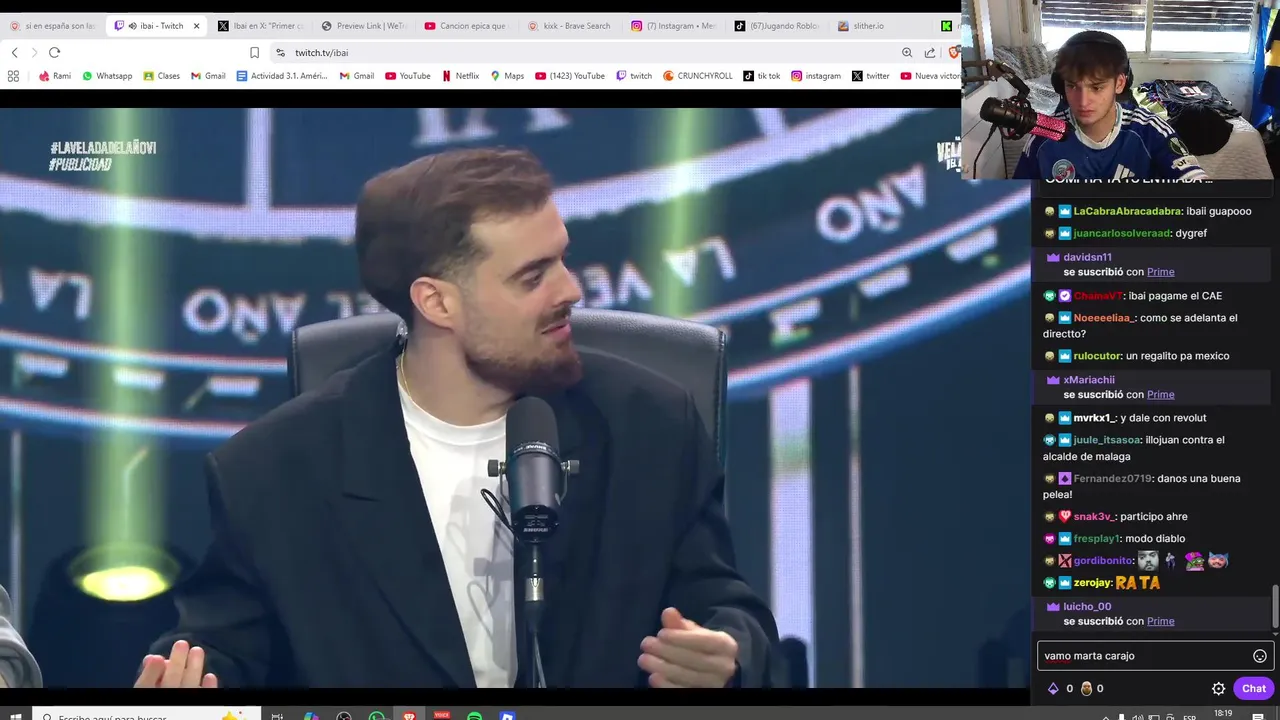Open site settings icon beside twitch.tv/ibai

point(280,53)
